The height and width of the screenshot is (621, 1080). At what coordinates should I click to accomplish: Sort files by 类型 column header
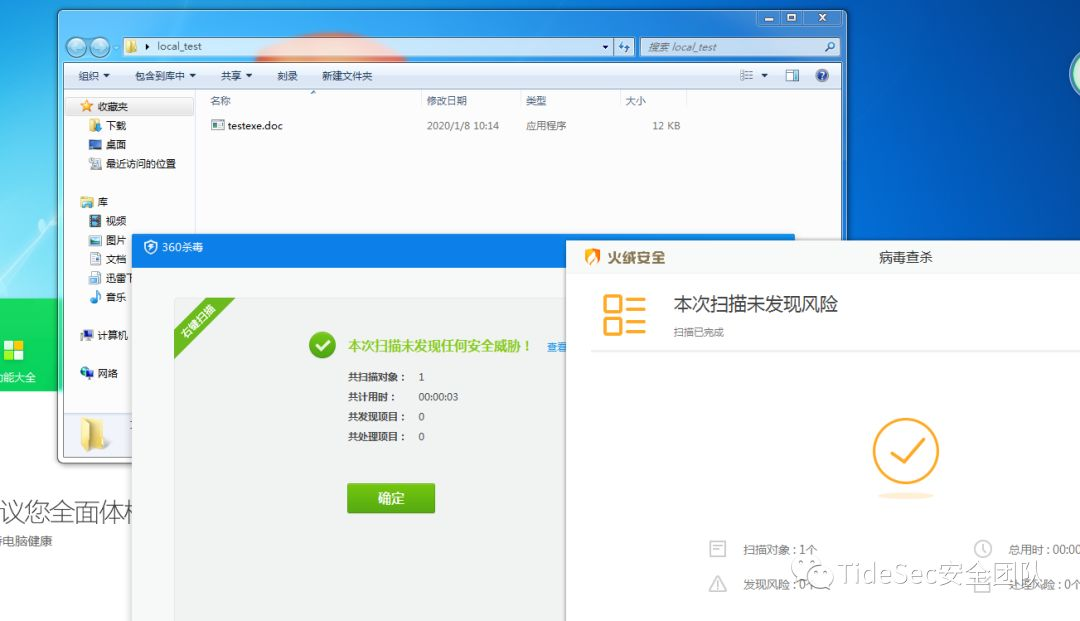tap(536, 101)
